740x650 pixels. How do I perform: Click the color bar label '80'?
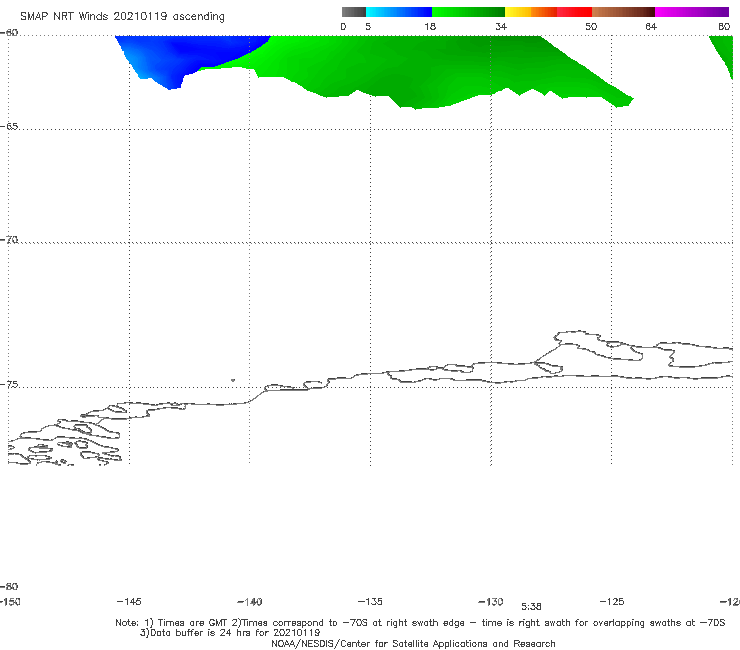pos(724,26)
